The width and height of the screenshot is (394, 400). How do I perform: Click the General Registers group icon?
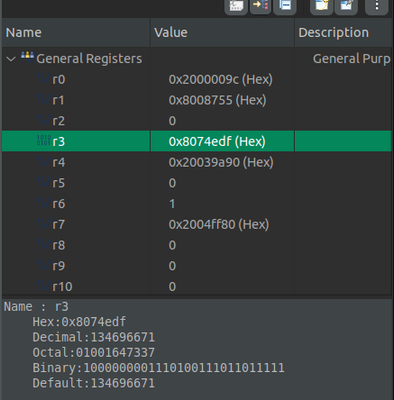coord(27,57)
